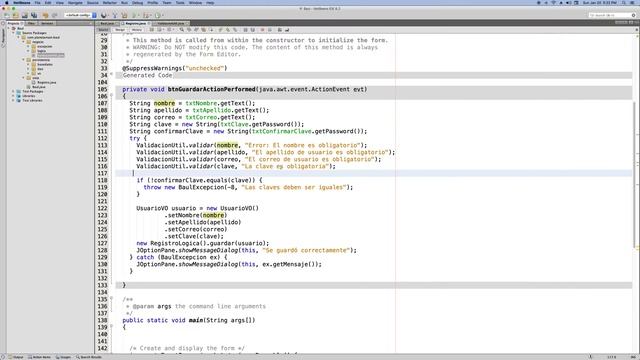Switch to the ValidacionUtil.java editor tab
The height and width of the screenshot is (360, 640).
(x=171, y=23)
